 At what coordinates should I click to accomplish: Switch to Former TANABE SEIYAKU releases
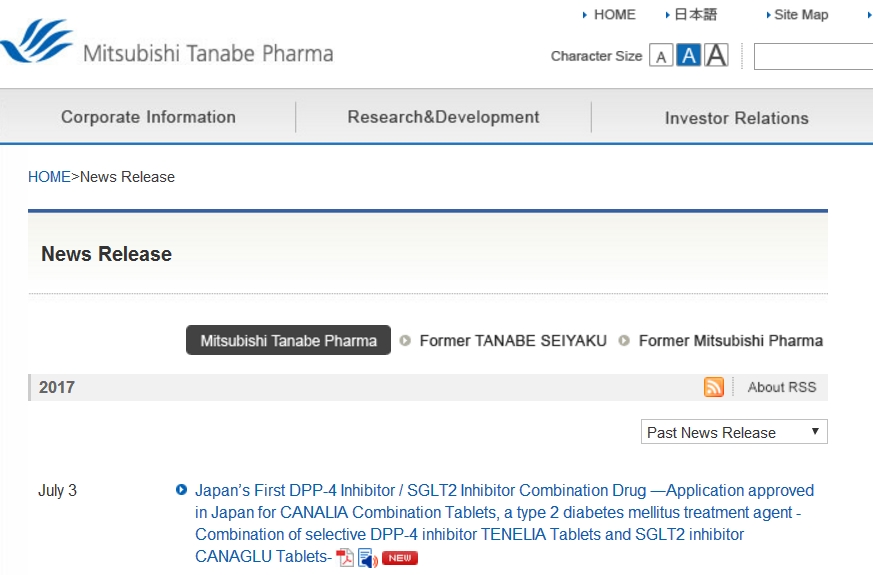click(512, 340)
